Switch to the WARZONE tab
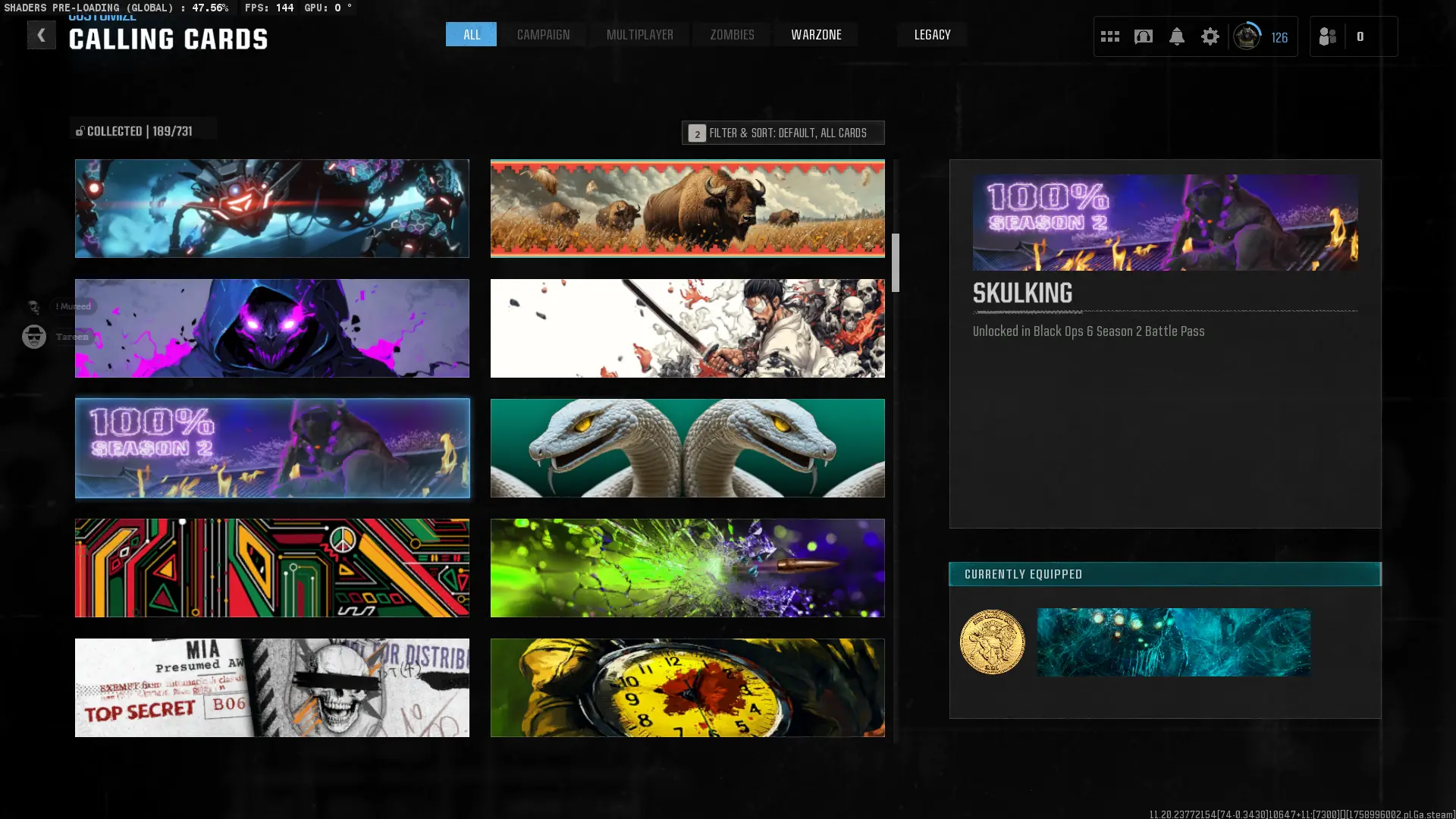This screenshot has width=1456, height=819. point(816,34)
